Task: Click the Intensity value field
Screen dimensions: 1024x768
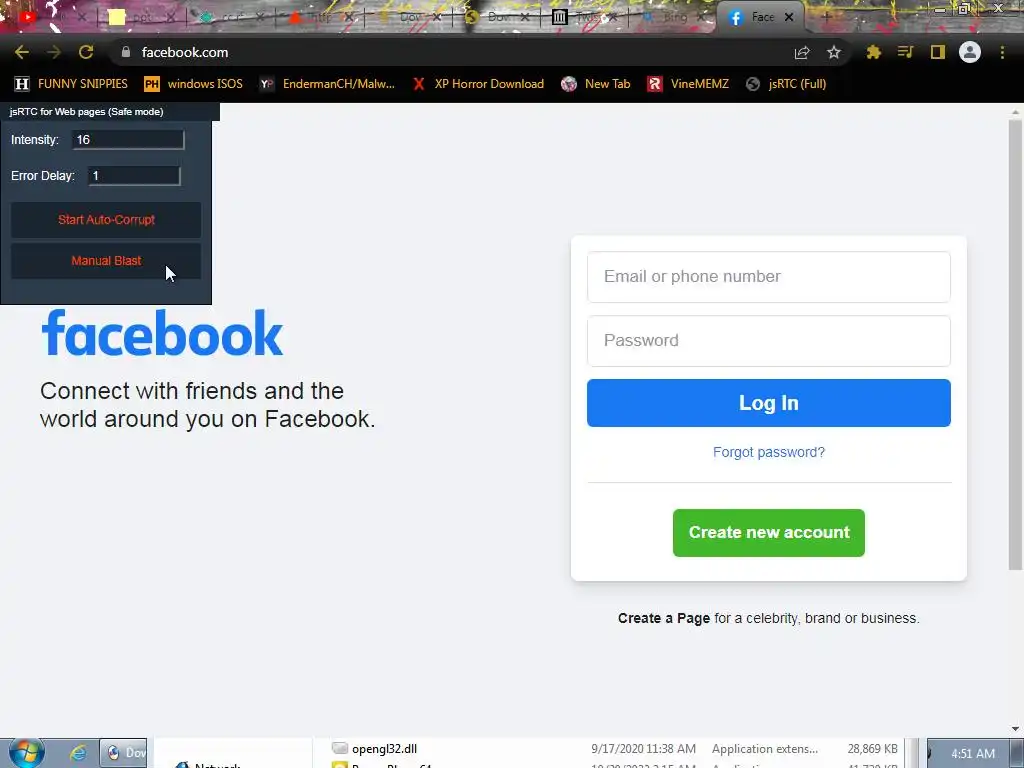Action: (128, 140)
